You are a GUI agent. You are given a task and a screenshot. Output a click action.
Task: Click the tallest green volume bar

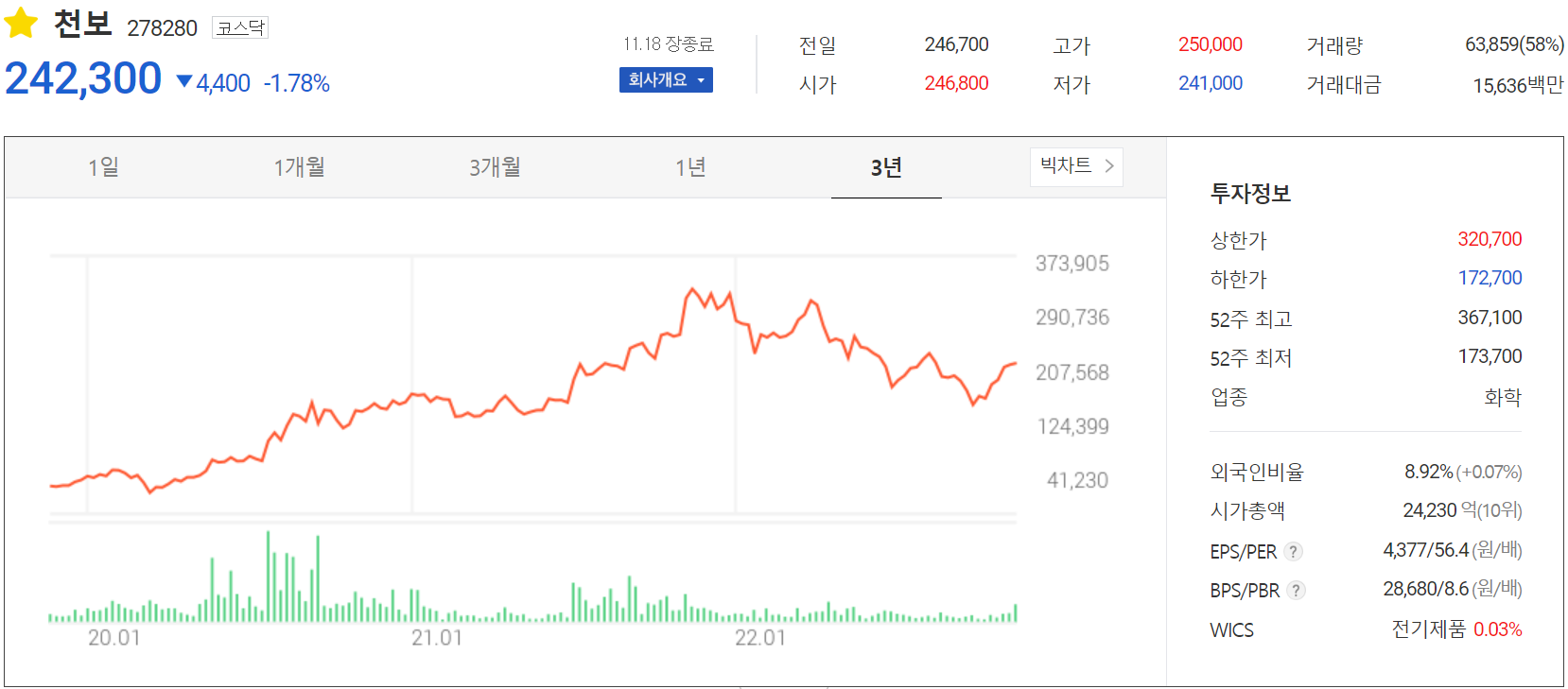click(x=268, y=576)
